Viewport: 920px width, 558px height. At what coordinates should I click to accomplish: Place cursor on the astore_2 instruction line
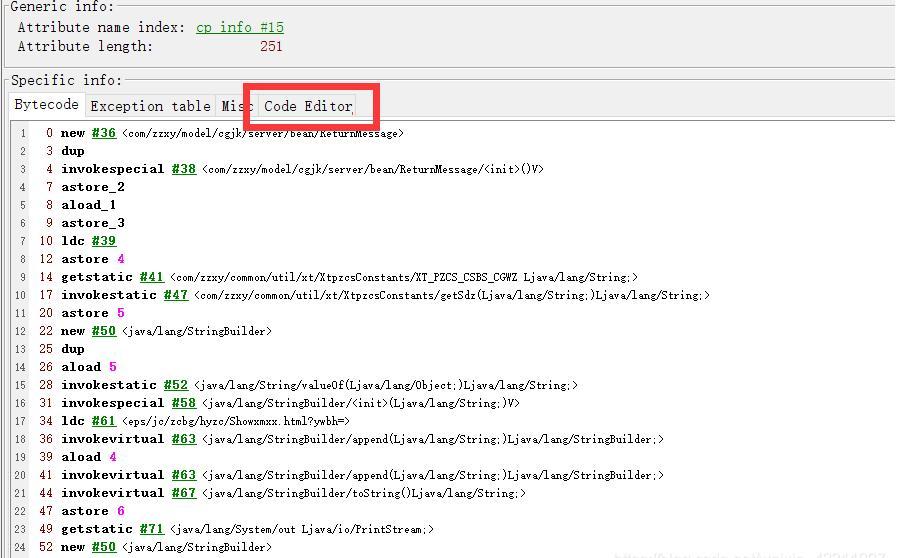[x=92, y=187]
